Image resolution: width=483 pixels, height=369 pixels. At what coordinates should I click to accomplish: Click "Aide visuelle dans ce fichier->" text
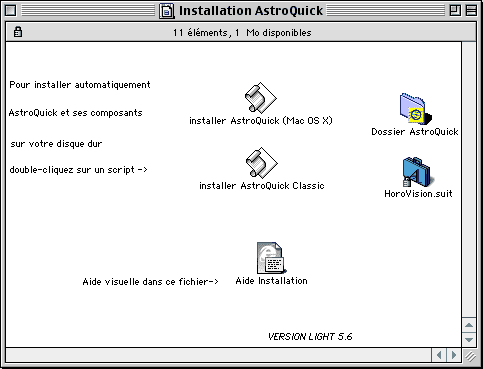point(150,282)
